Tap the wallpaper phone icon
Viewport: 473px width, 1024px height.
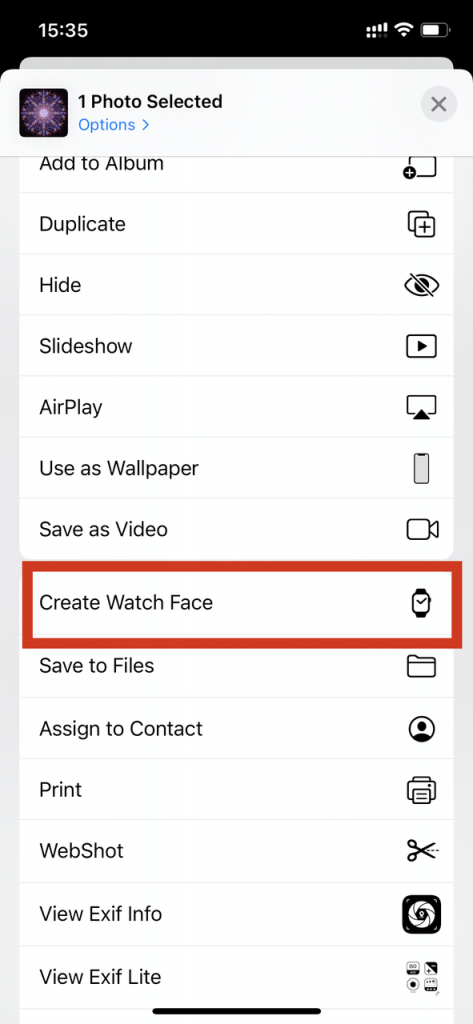(421, 469)
